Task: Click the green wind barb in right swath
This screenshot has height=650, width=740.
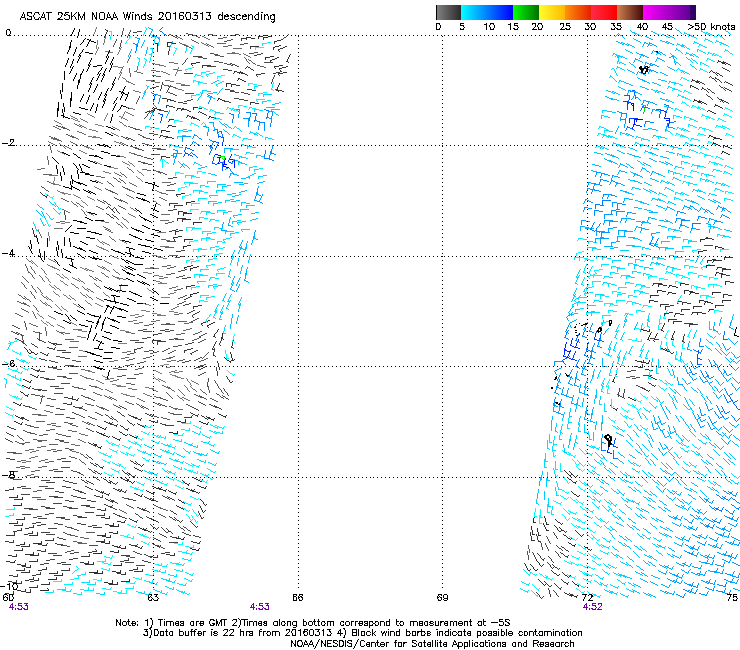Action: coord(644,109)
